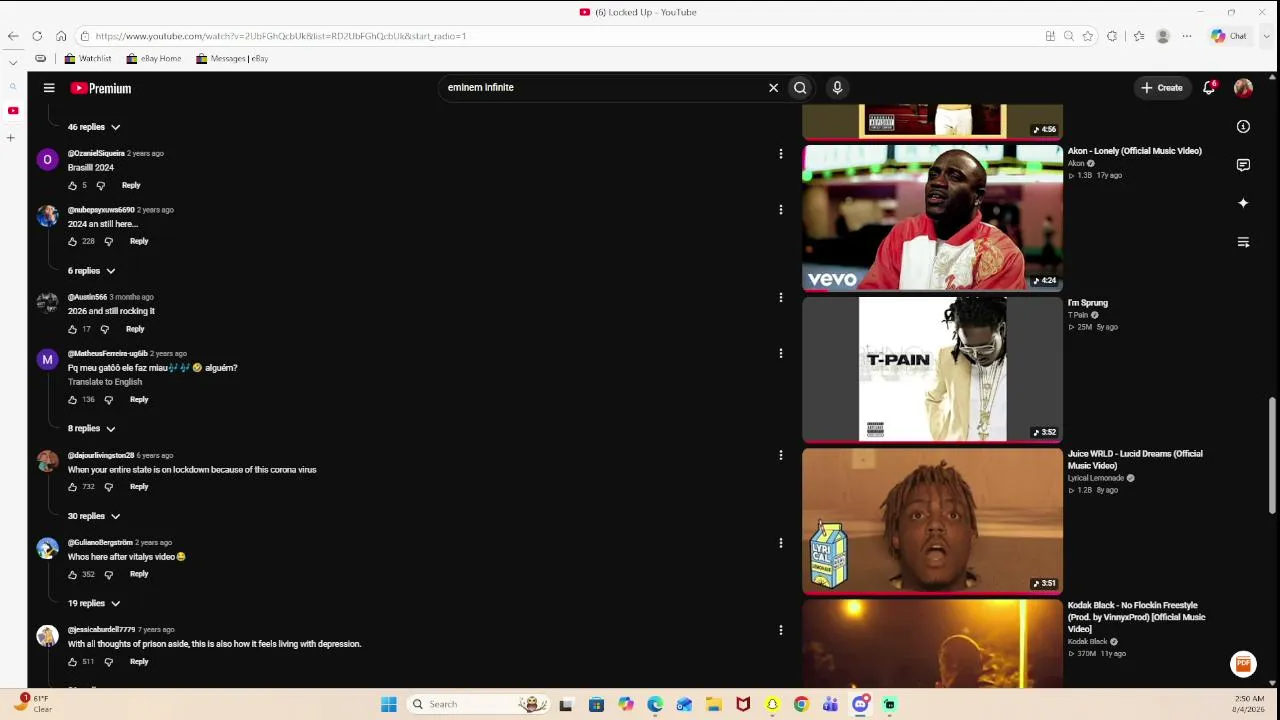Open three-dot menu for @DzanielSiqueira comment

pyautogui.click(x=781, y=154)
